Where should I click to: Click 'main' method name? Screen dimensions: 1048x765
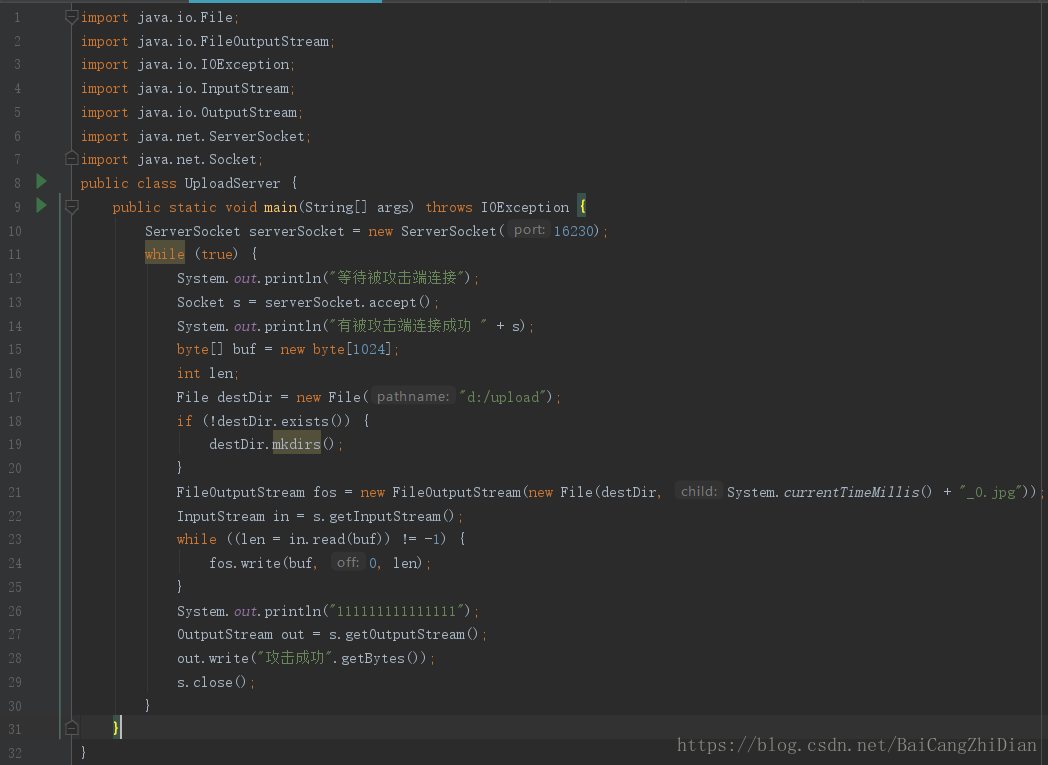tap(280, 207)
